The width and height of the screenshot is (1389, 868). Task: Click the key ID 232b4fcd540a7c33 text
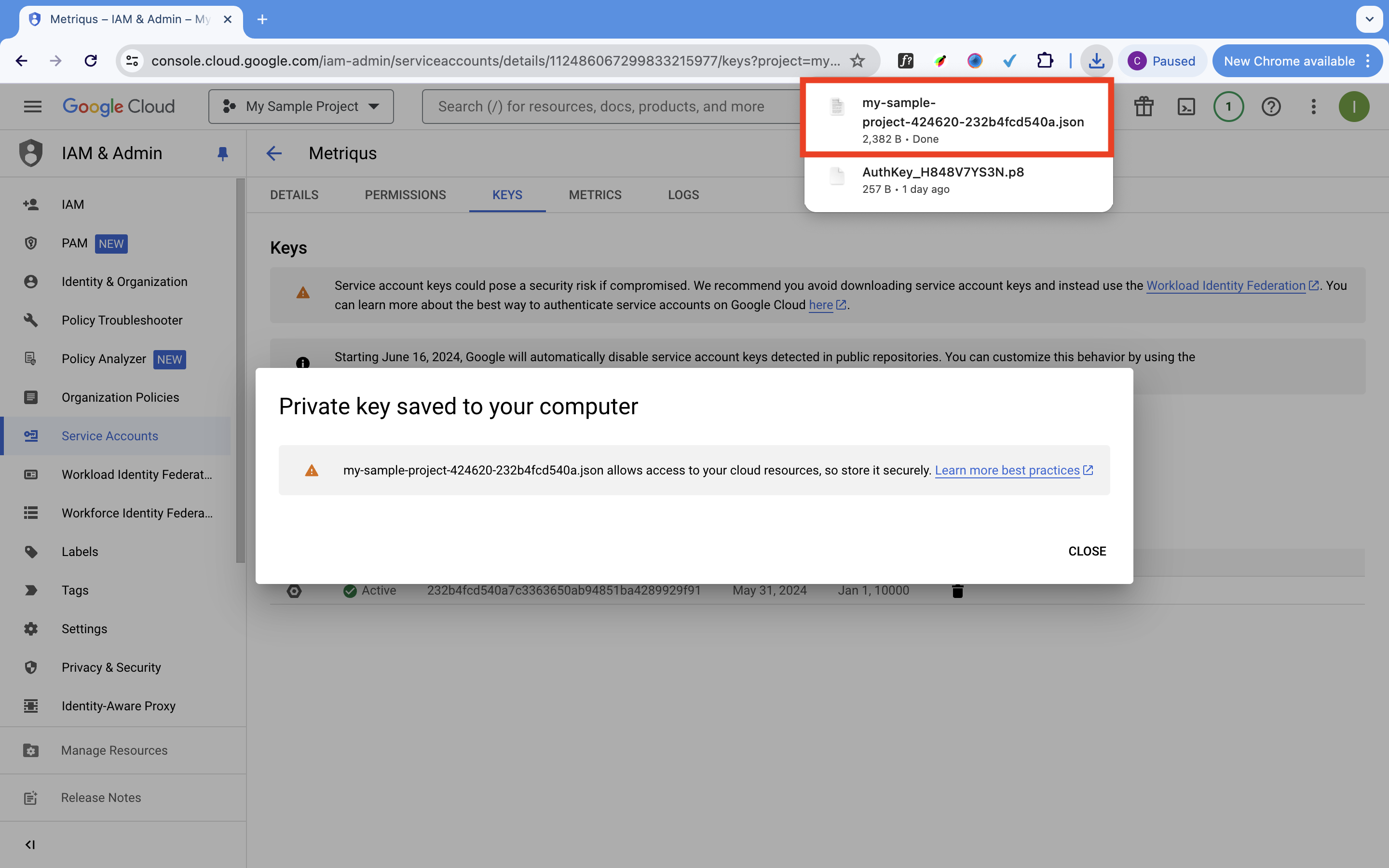coord(564,590)
